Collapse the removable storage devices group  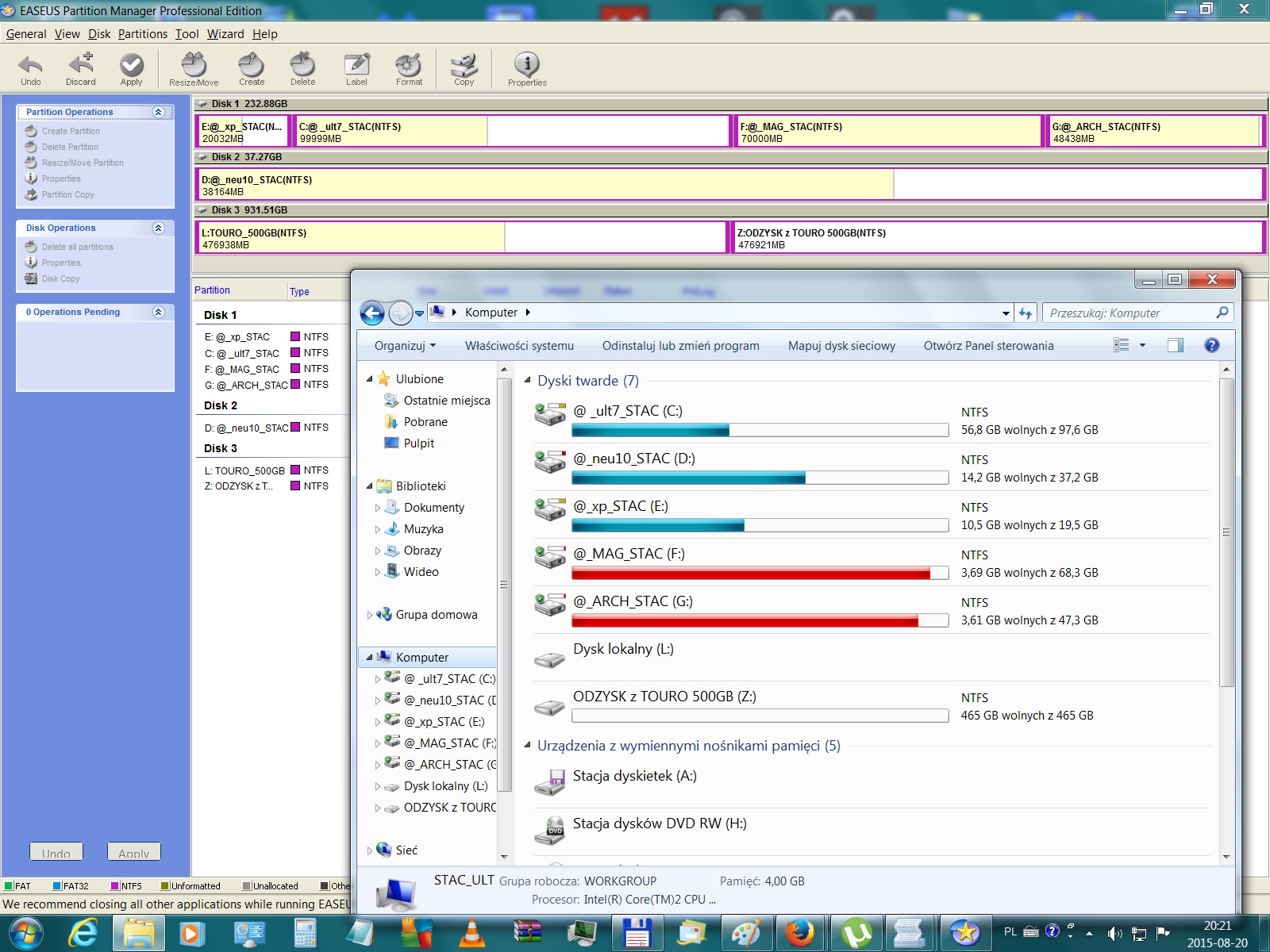(x=527, y=746)
